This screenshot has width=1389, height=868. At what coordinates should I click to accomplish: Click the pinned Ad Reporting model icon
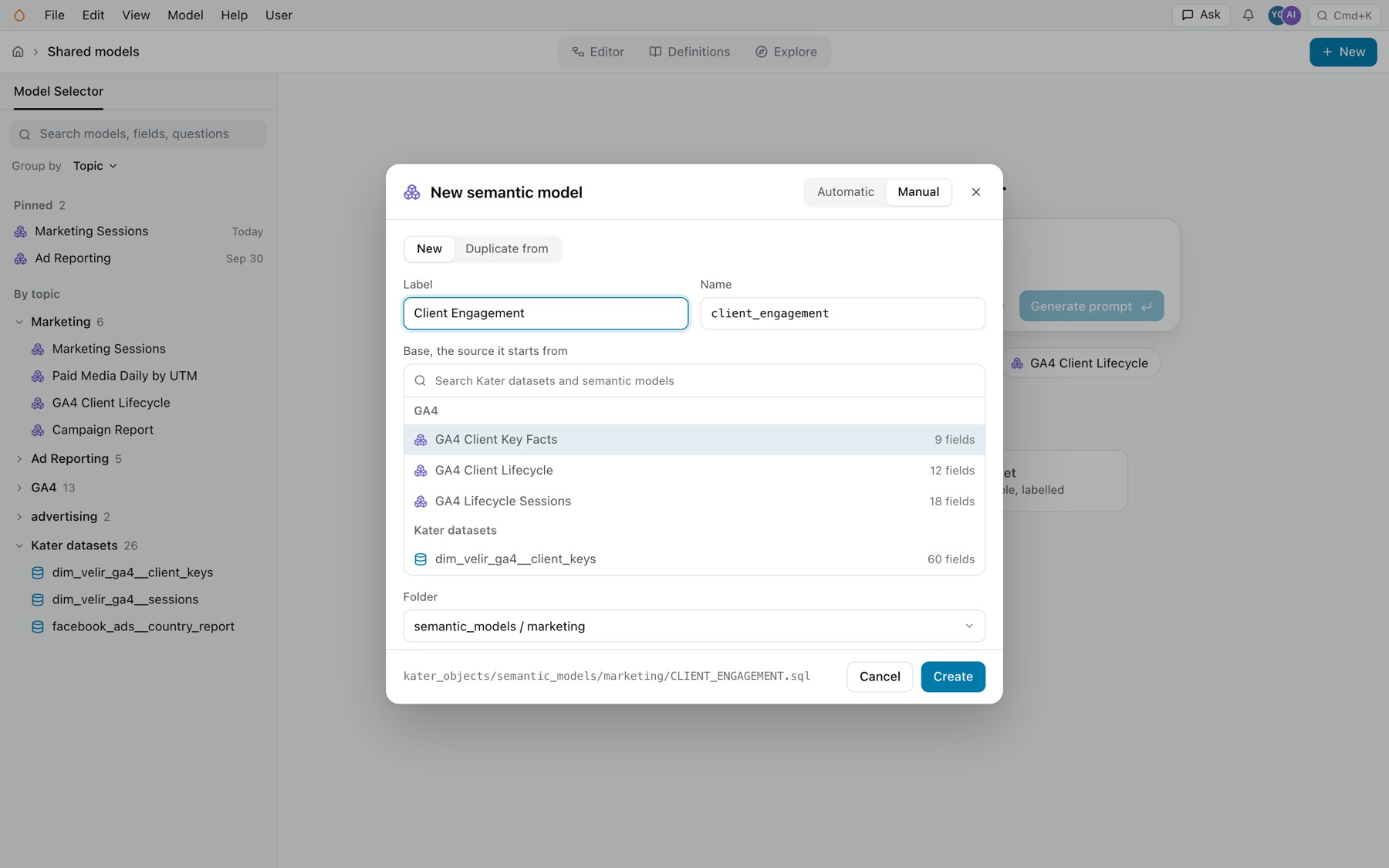click(20, 258)
